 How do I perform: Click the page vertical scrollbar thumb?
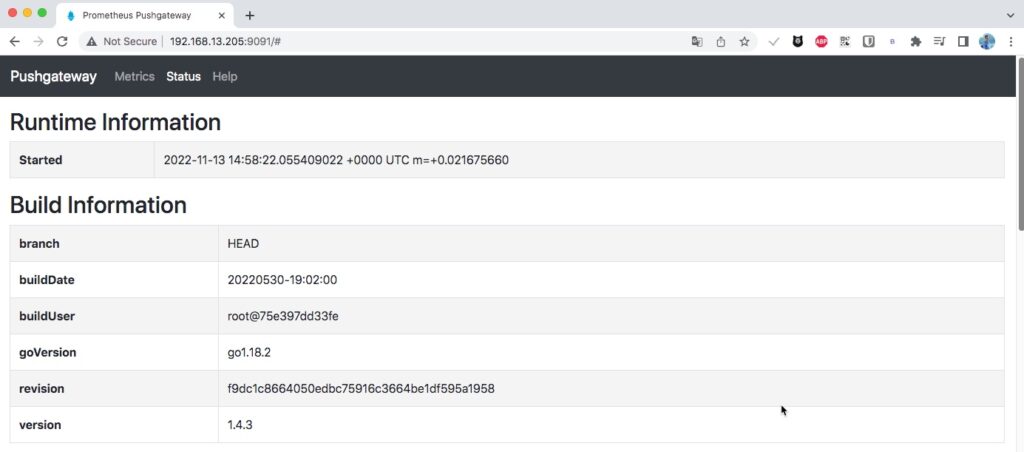1020,144
